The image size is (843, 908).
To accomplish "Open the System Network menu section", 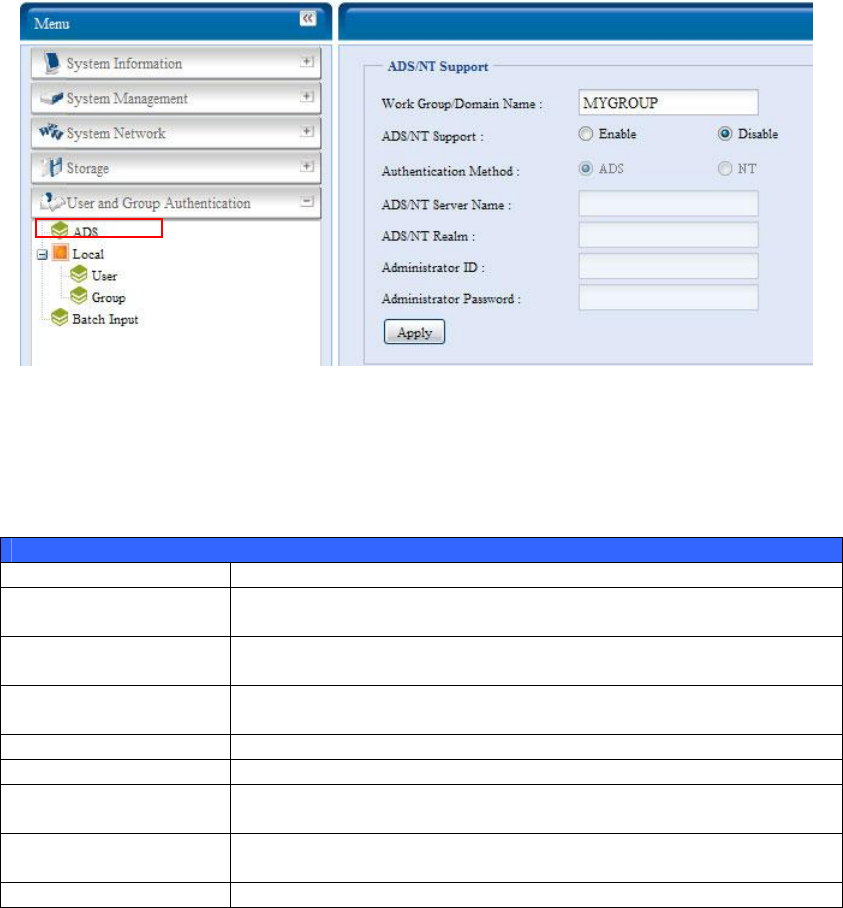I will [x=176, y=133].
